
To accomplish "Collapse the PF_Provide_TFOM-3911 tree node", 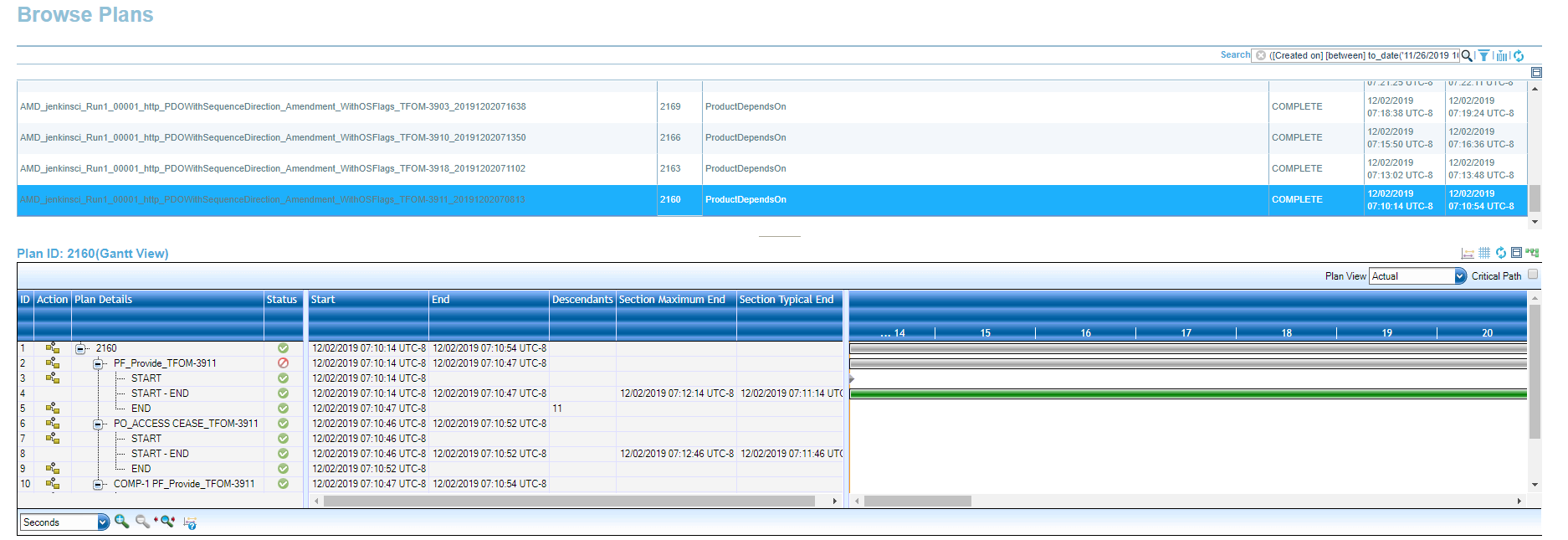I will pyautogui.click(x=98, y=363).
